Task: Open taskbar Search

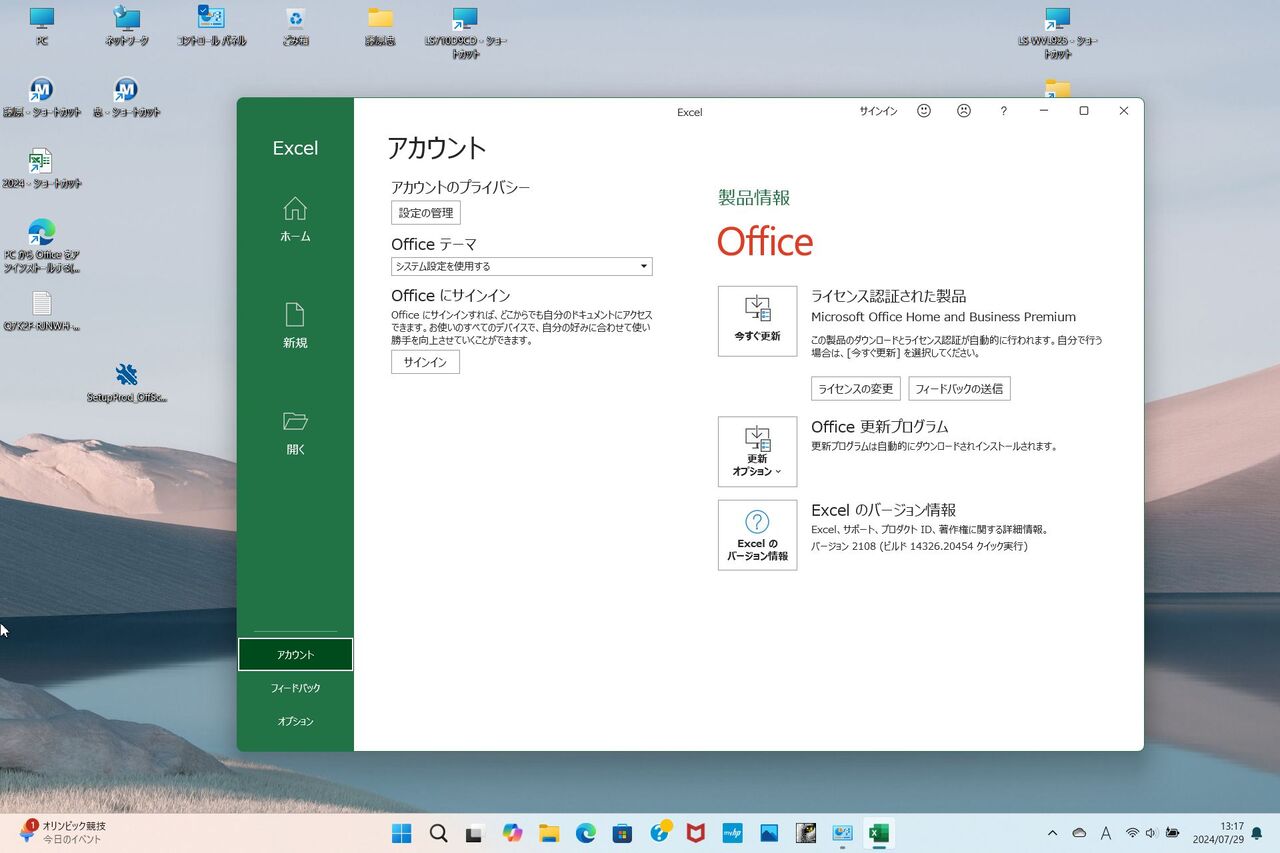Action: [438, 833]
